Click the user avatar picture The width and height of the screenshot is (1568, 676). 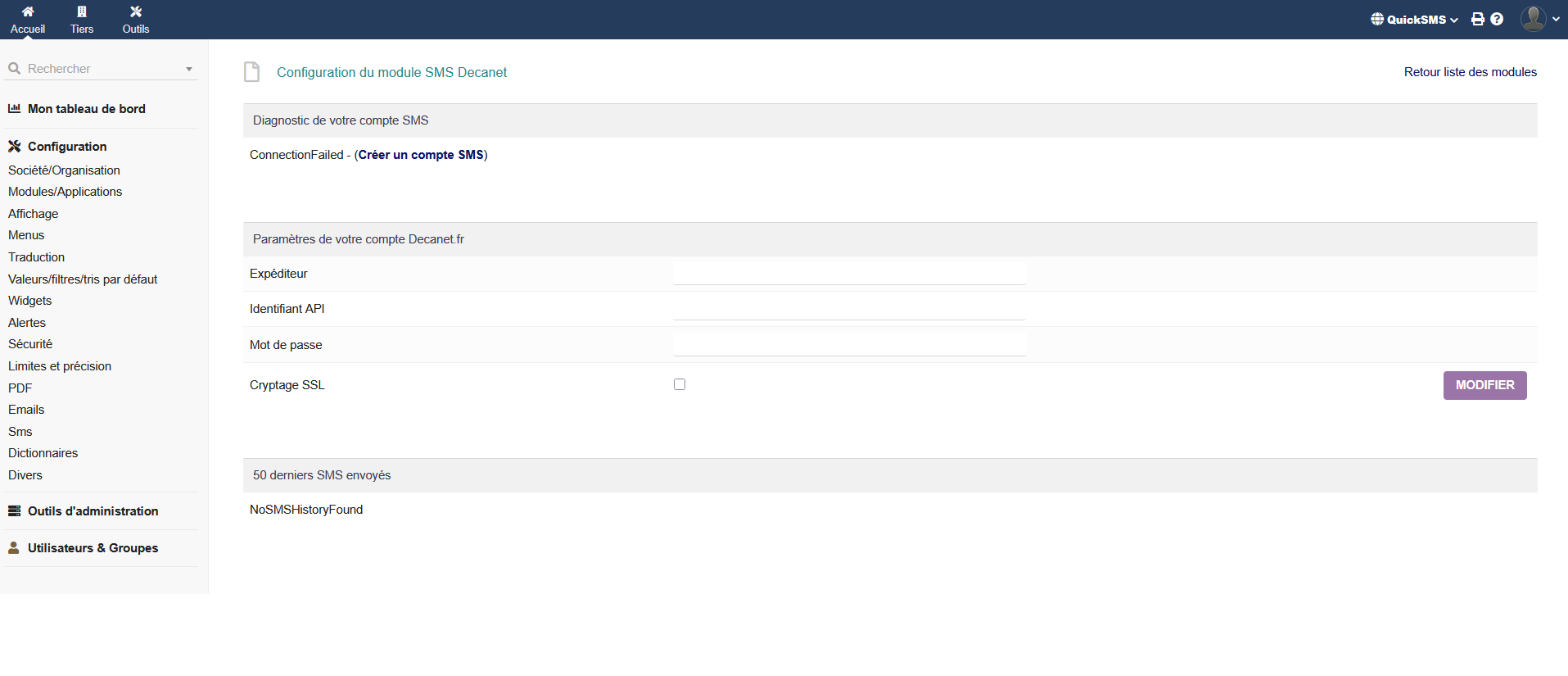[1533, 18]
